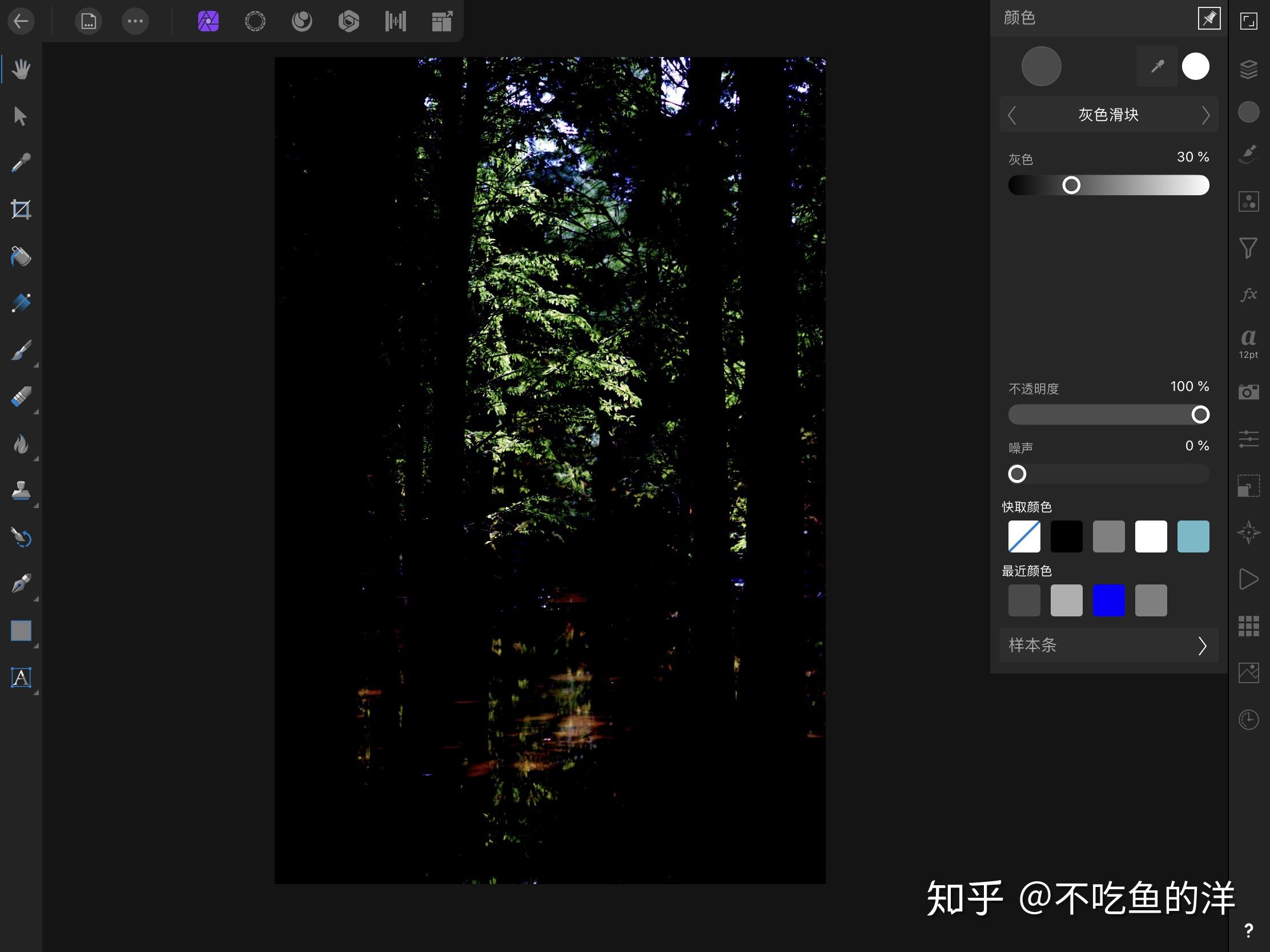Select the blue recent color swatch
This screenshot has height=952, width=1270.
tap(1109, 600)
